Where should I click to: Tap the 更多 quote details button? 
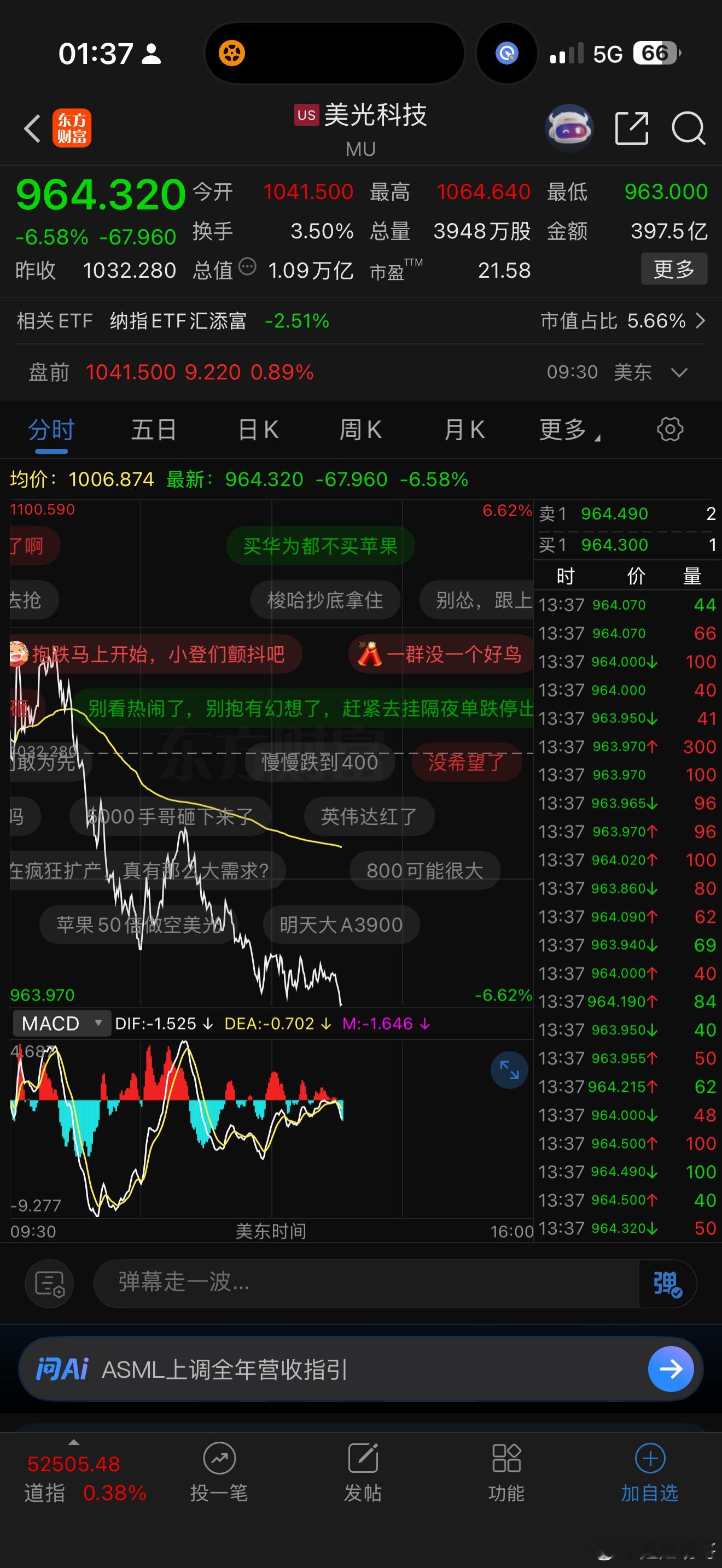[674, 269]
